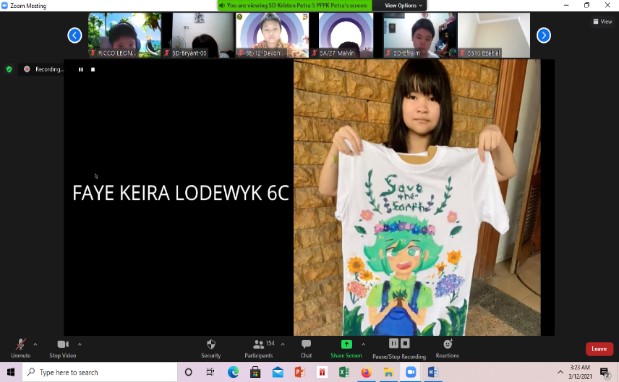
Task: Open the Participants panel
Action: tap(259, 345)
